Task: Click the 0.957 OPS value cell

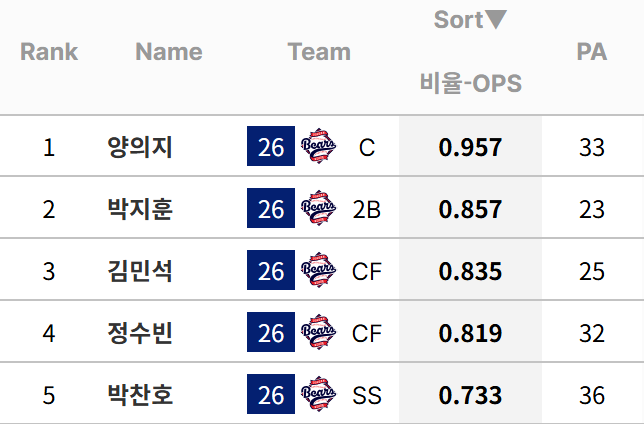Action: point(470,147)
